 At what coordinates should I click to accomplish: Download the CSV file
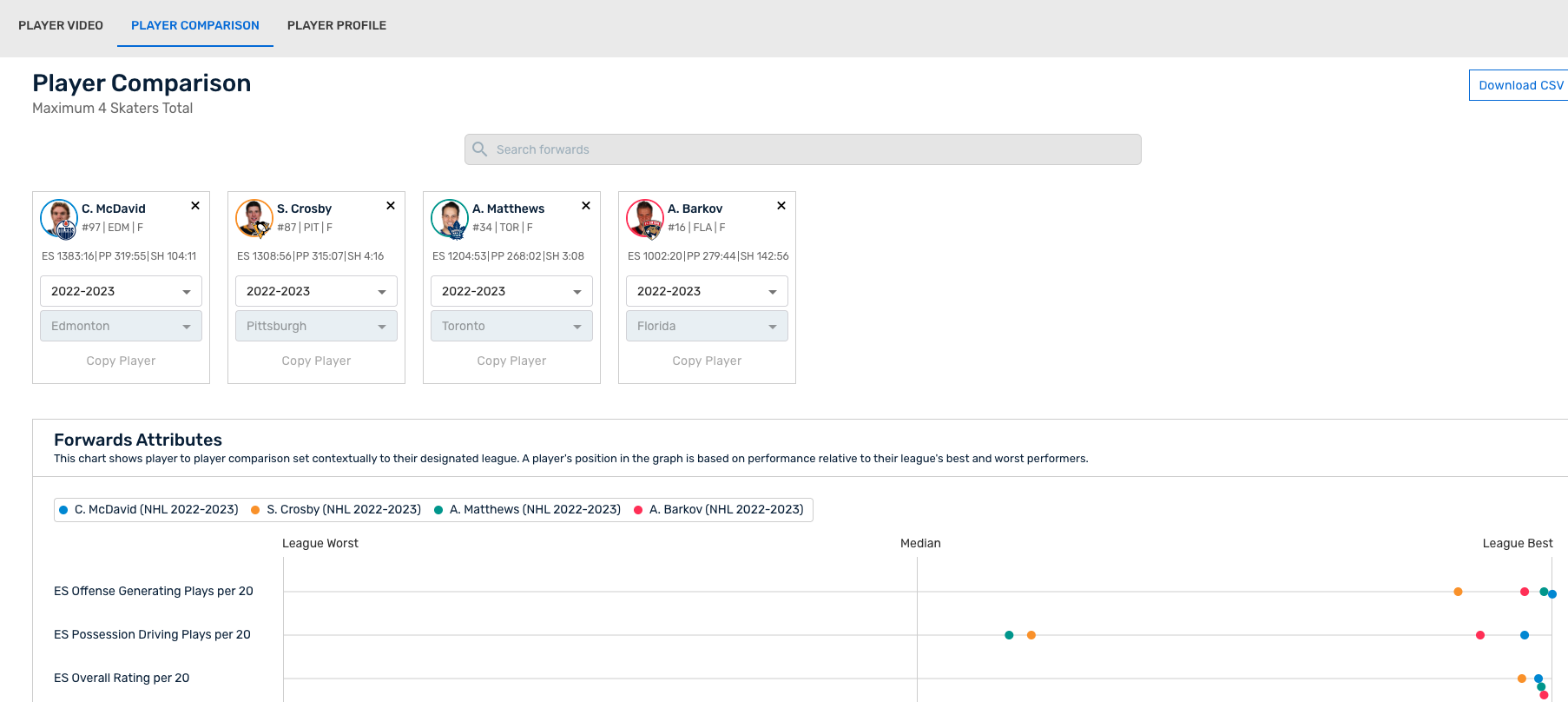pyautogui.click(x=1519, y=85)
